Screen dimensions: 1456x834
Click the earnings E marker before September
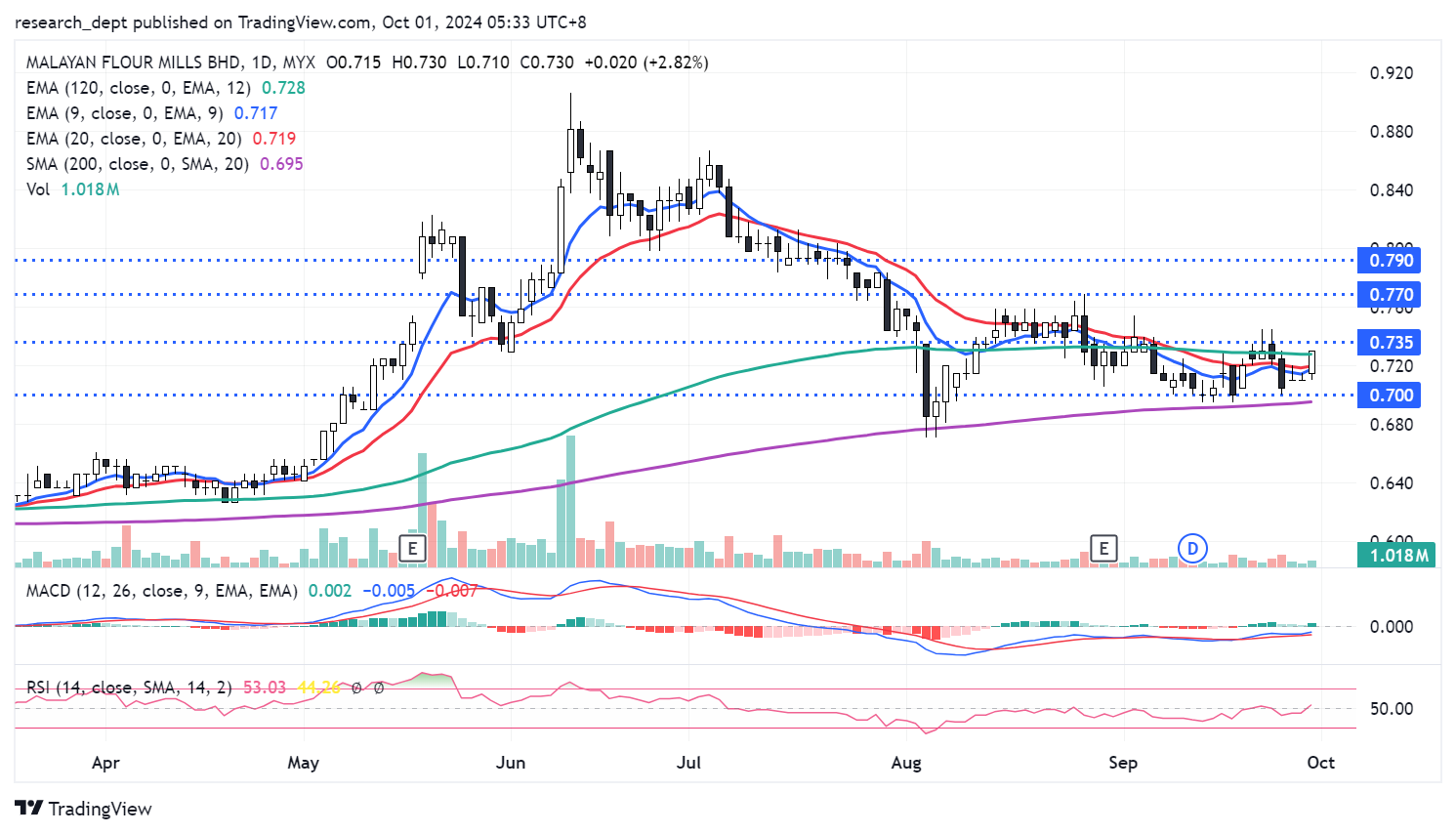[x=1103, y=548]
